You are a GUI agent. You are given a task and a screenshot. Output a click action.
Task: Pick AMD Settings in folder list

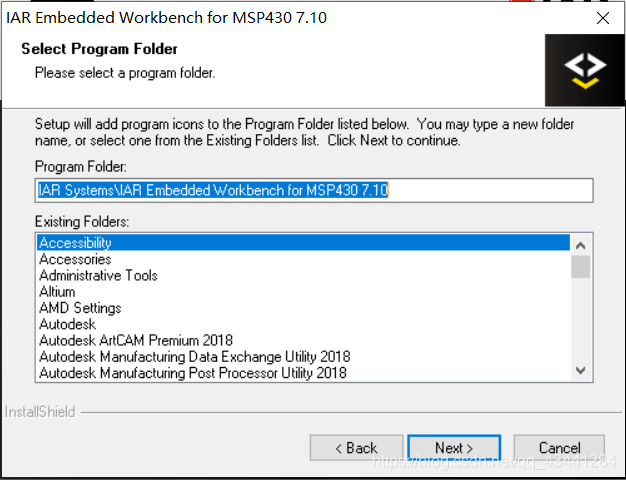point(80,308)
